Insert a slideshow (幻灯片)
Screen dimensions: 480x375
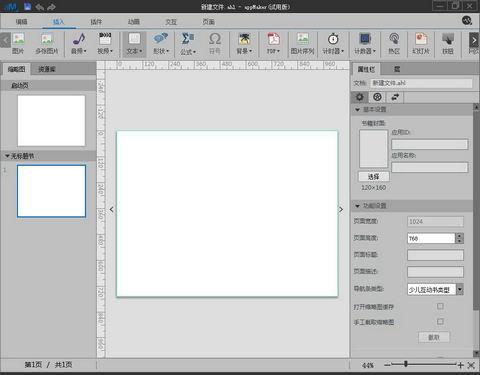pos(421,44)
